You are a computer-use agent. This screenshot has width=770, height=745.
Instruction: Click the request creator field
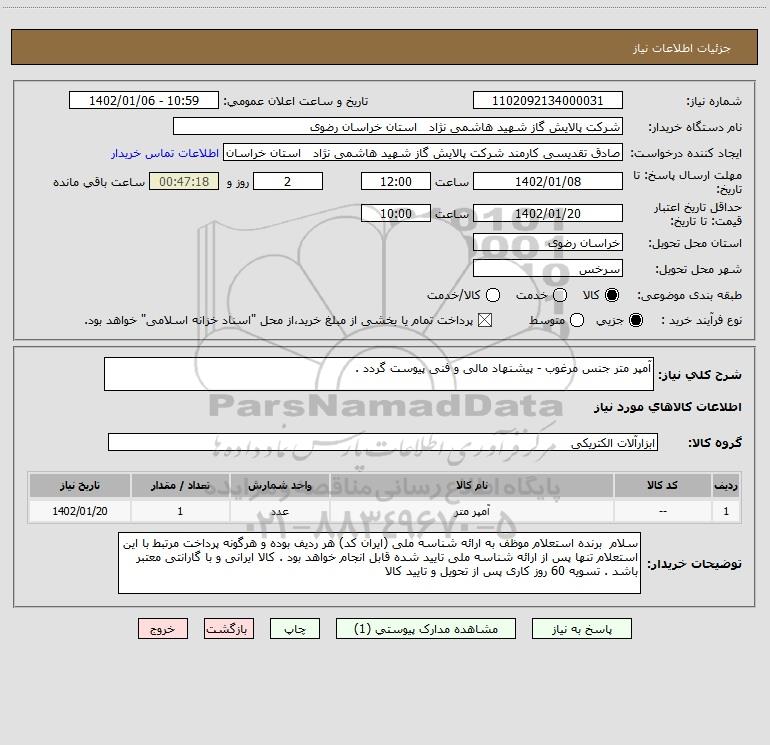(x=423, y=153)
